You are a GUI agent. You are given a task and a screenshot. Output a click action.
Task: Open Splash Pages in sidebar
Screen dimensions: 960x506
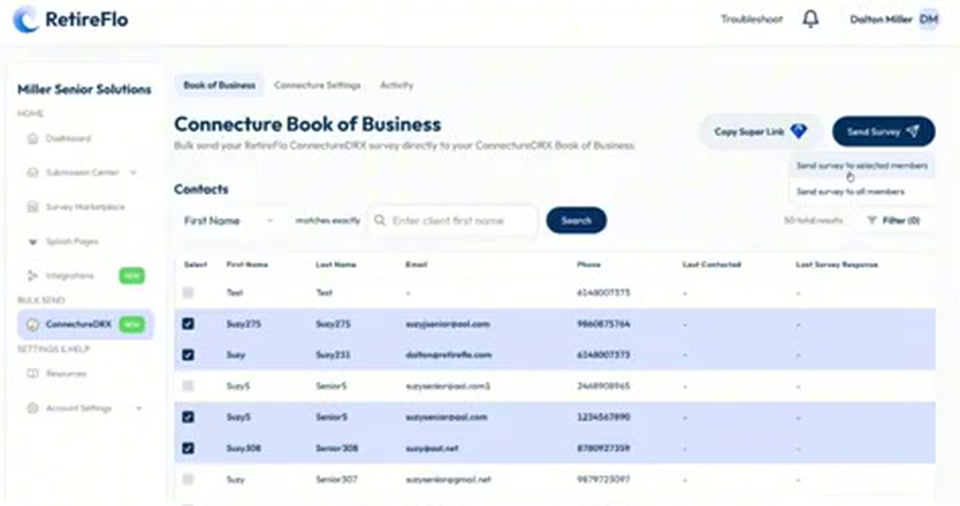(72, 241)
